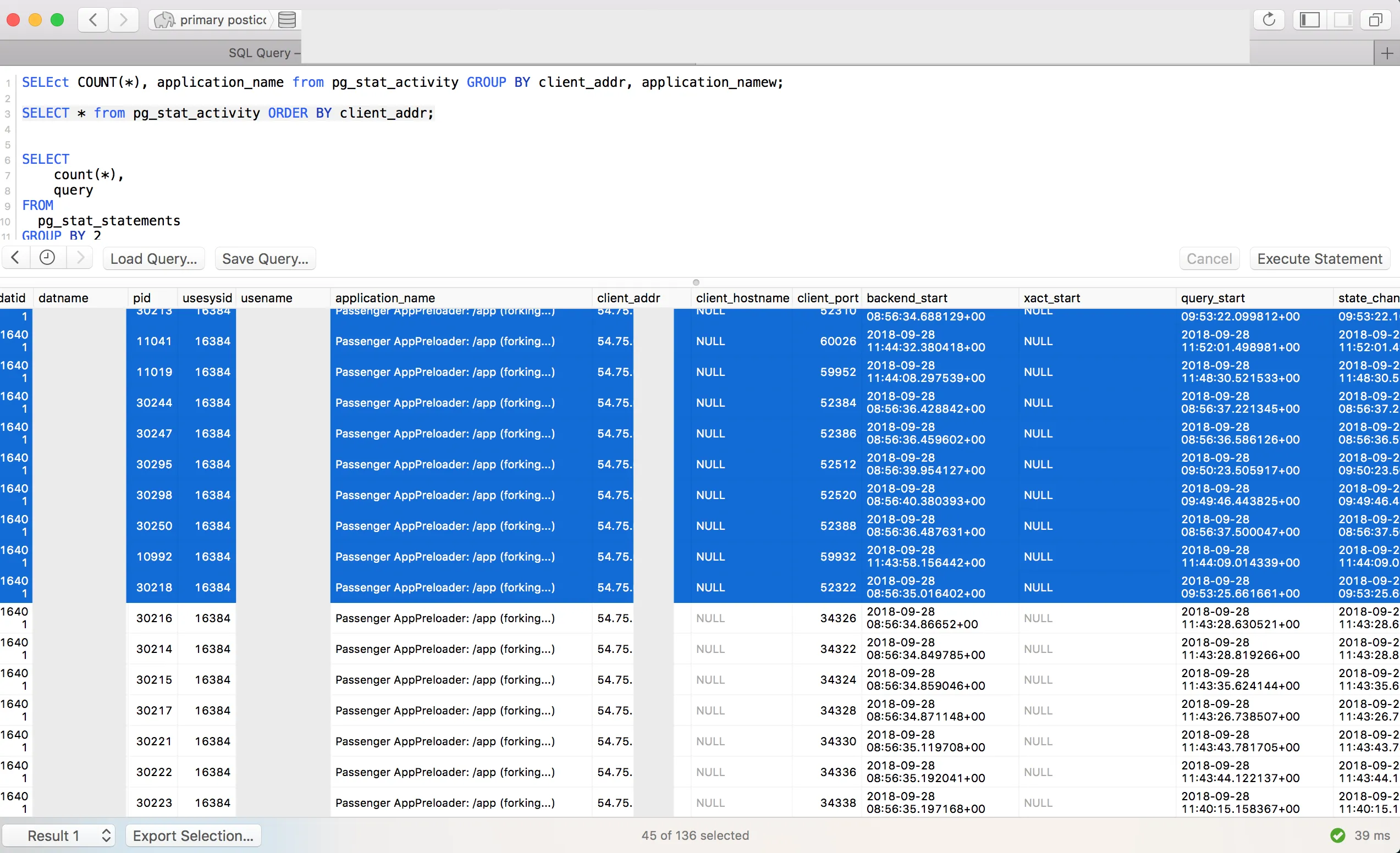Image resolution: width=1400 pixels, height=853 pixels.
Task: Open the Result 1 dropdown
Action: 58,835
